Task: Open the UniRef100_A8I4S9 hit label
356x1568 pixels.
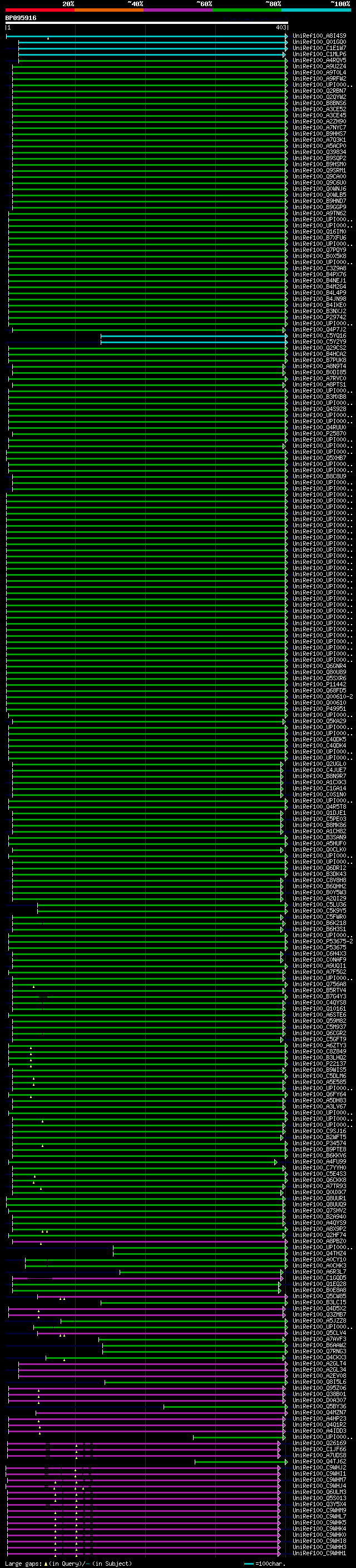Action: point(319,36)
